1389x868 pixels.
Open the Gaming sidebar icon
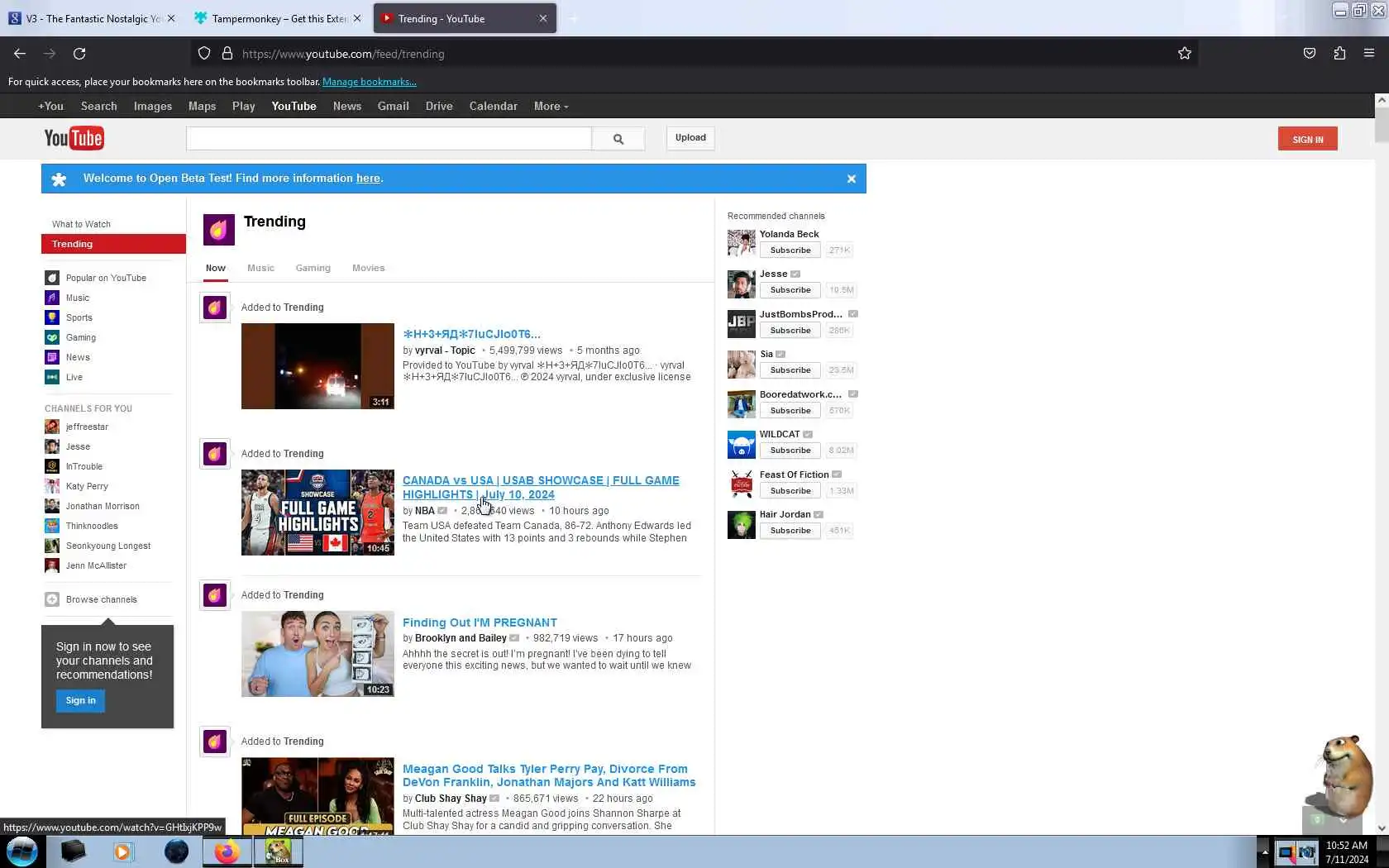coord(52,337)
